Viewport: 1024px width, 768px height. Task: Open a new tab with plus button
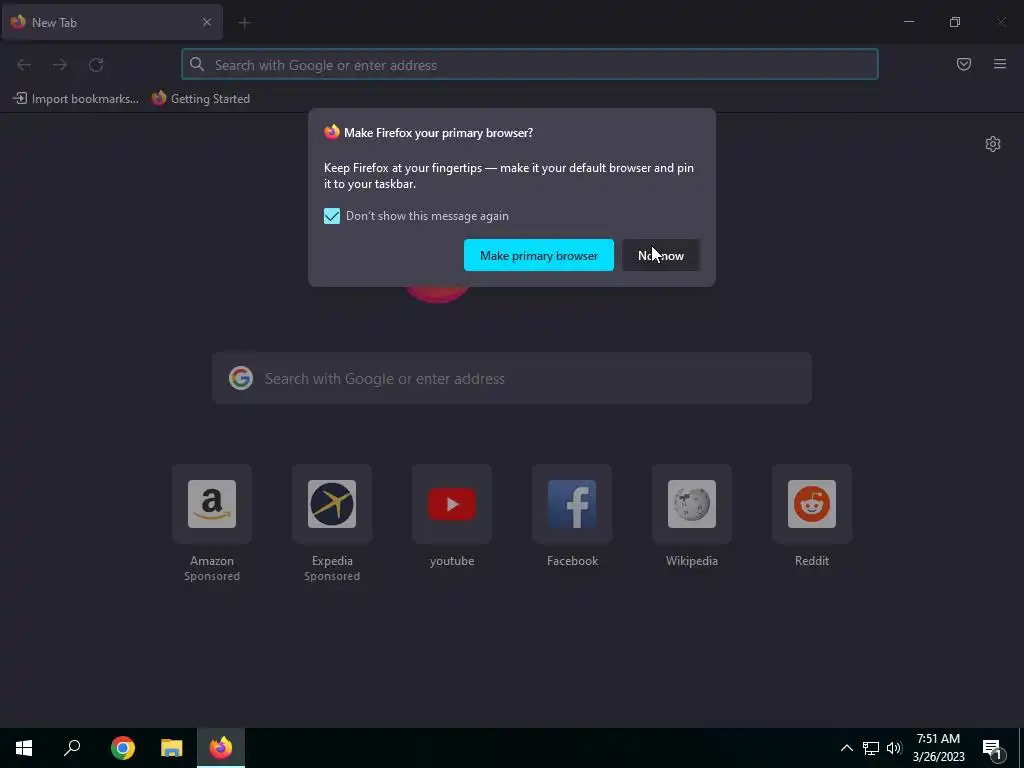pos(244,23)
